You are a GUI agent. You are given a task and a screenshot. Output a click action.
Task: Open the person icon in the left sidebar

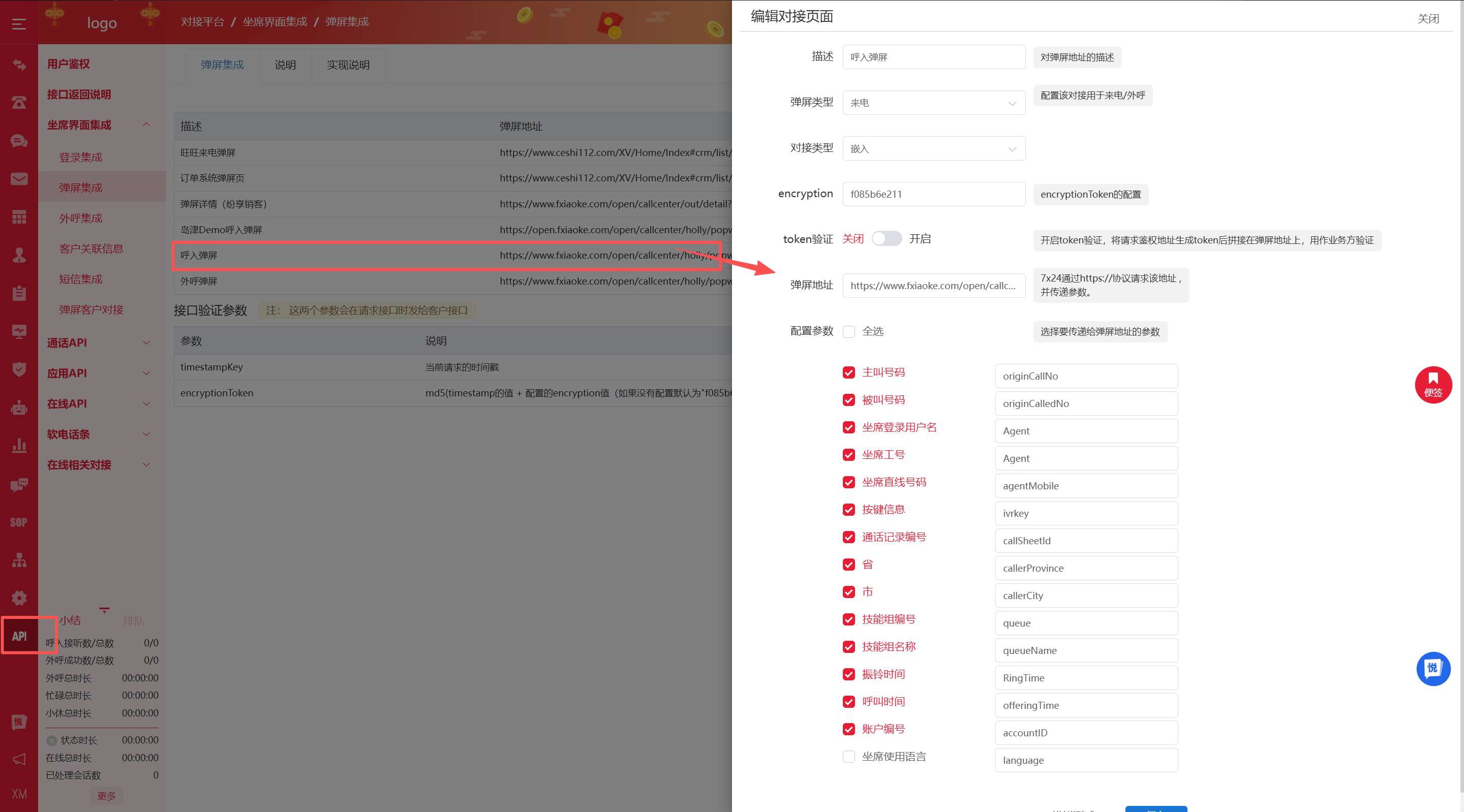coord(19,255)
